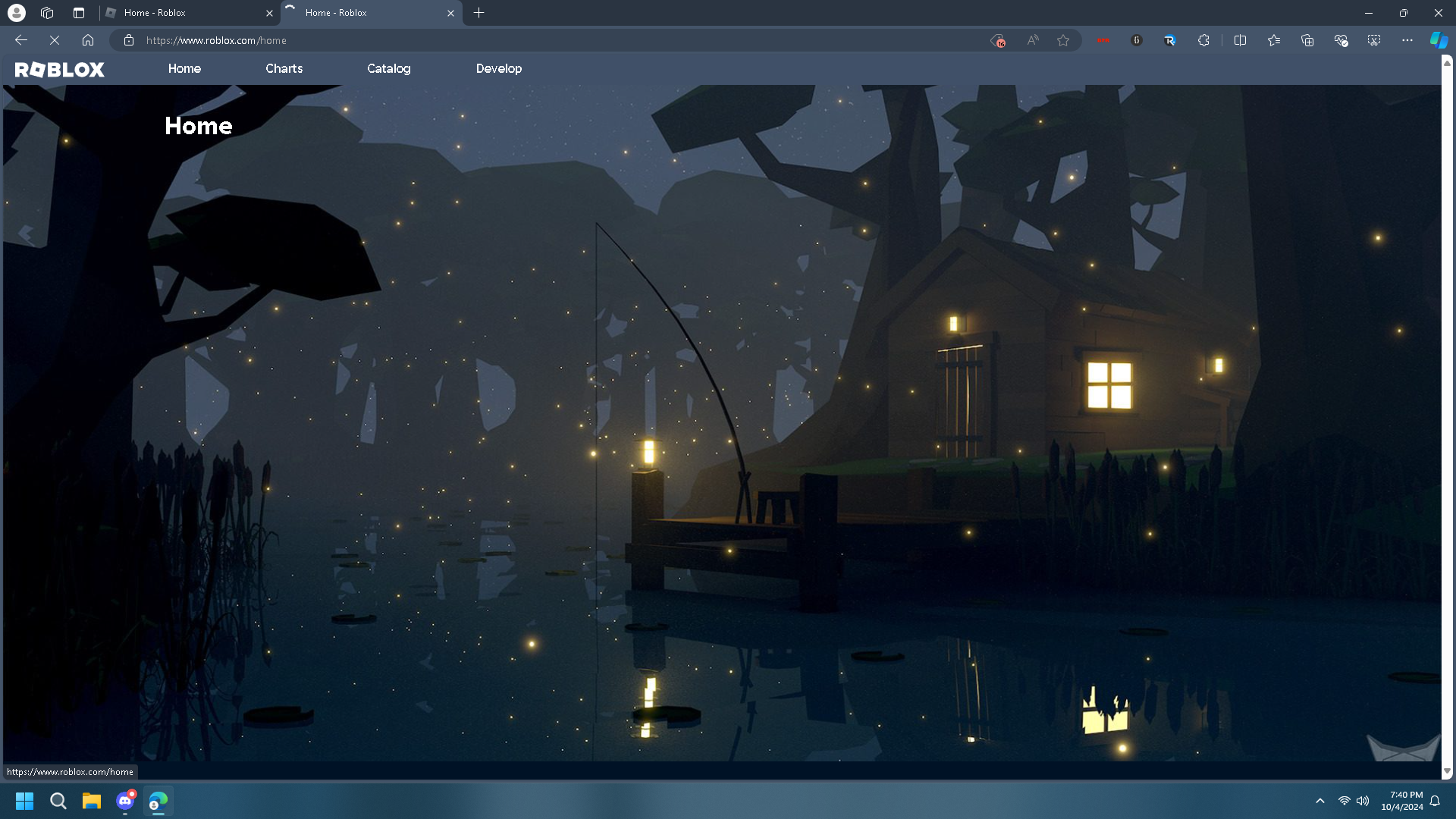
Task: Open the Settings and more ellipsis menu
Action: click(x=1407, y=40)
